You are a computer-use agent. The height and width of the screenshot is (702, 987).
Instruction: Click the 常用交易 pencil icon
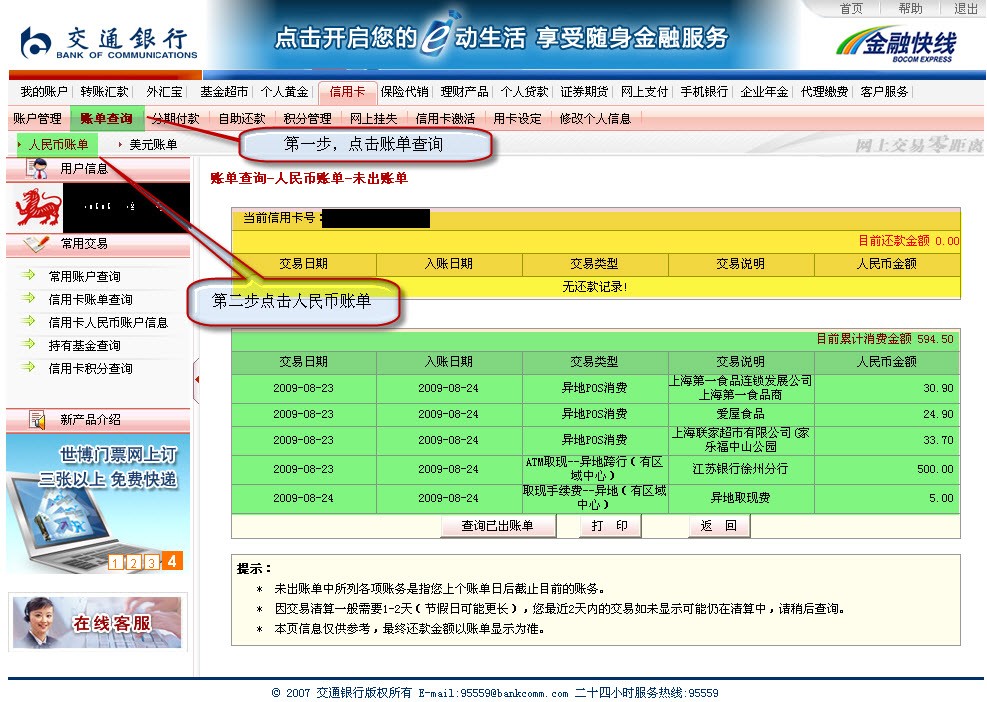(36, 244)
